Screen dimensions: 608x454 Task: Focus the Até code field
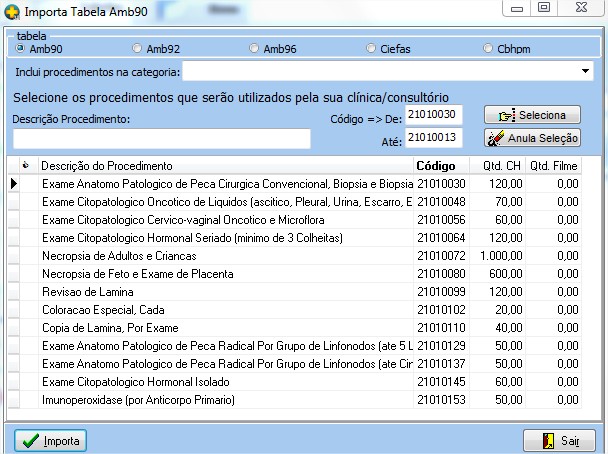[x=435, y=138]
